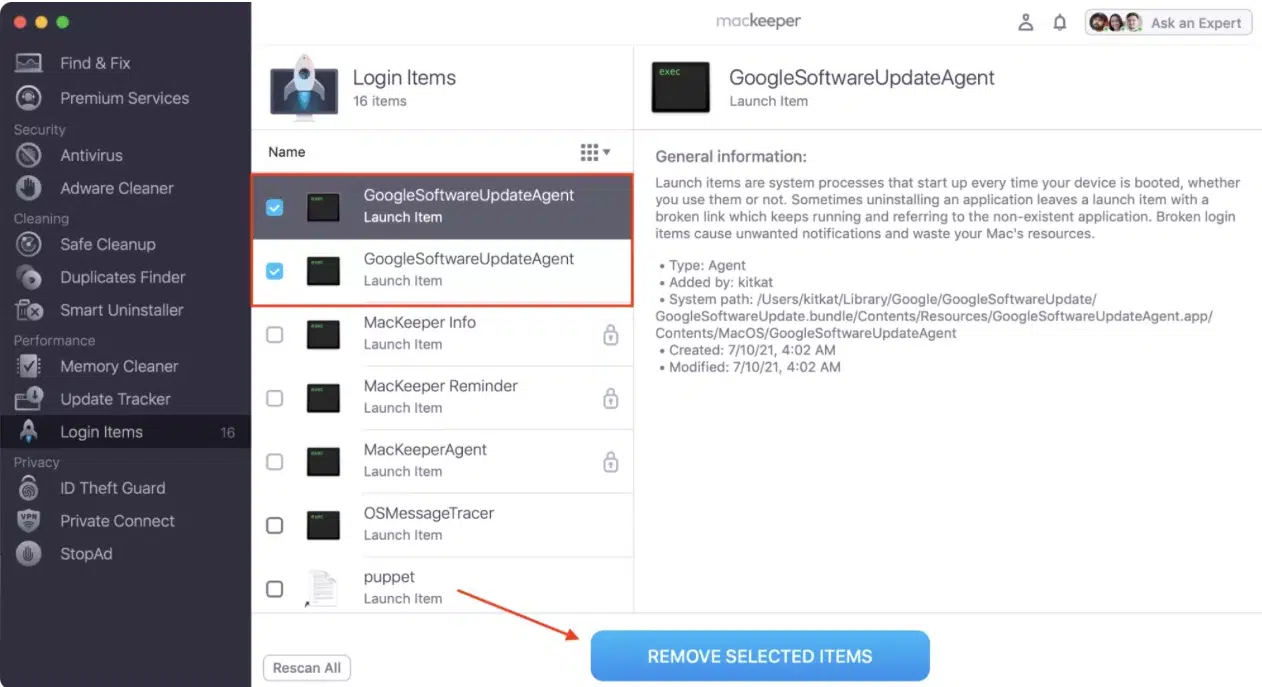
Task: Go to Safe Cleanup label
Action: [108, 244]
